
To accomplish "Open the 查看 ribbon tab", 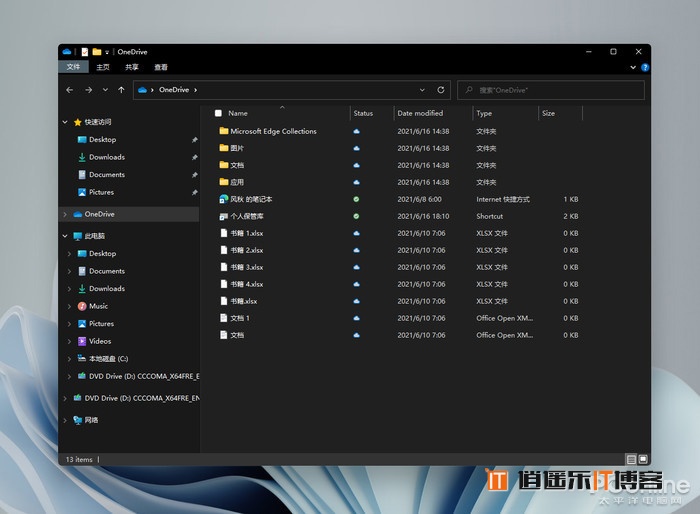I will [x=161, y=67].
